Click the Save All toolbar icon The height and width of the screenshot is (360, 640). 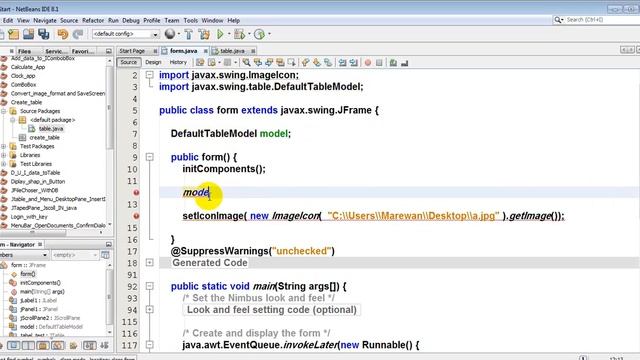click(44, 34)
